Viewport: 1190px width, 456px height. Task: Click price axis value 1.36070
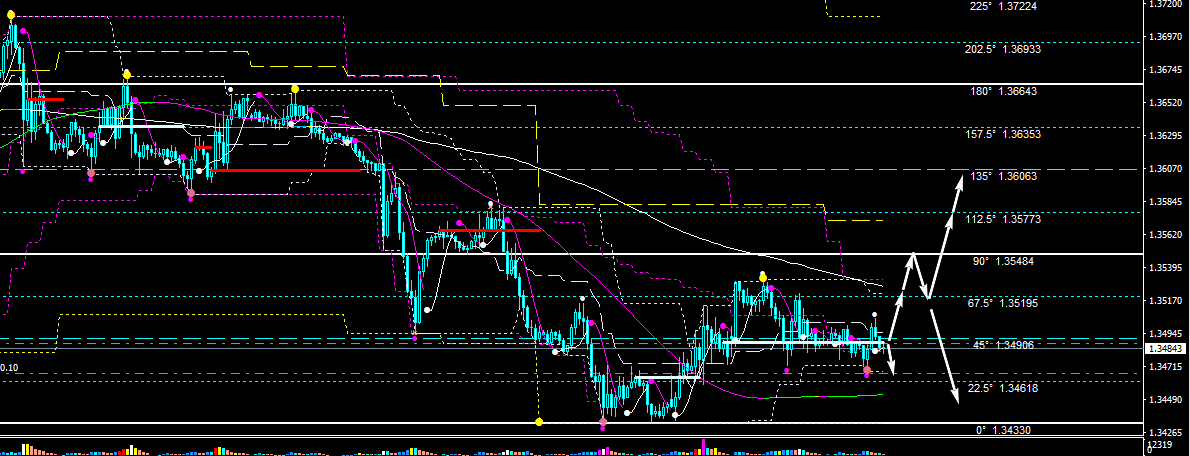click(x=1167, y=168)
